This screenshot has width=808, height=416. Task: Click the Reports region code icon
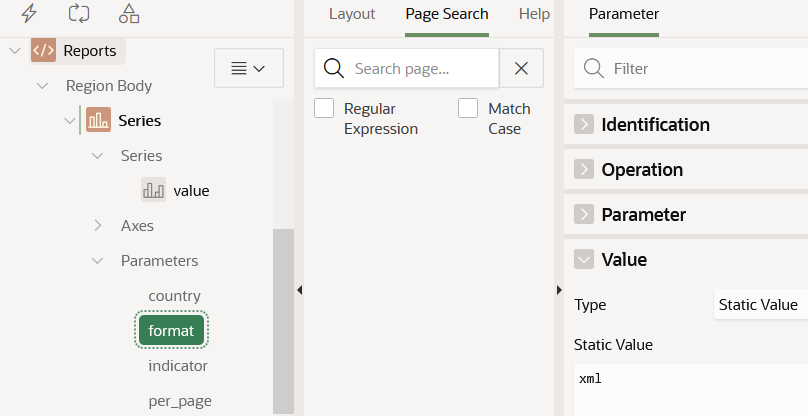tap(43, 50)
